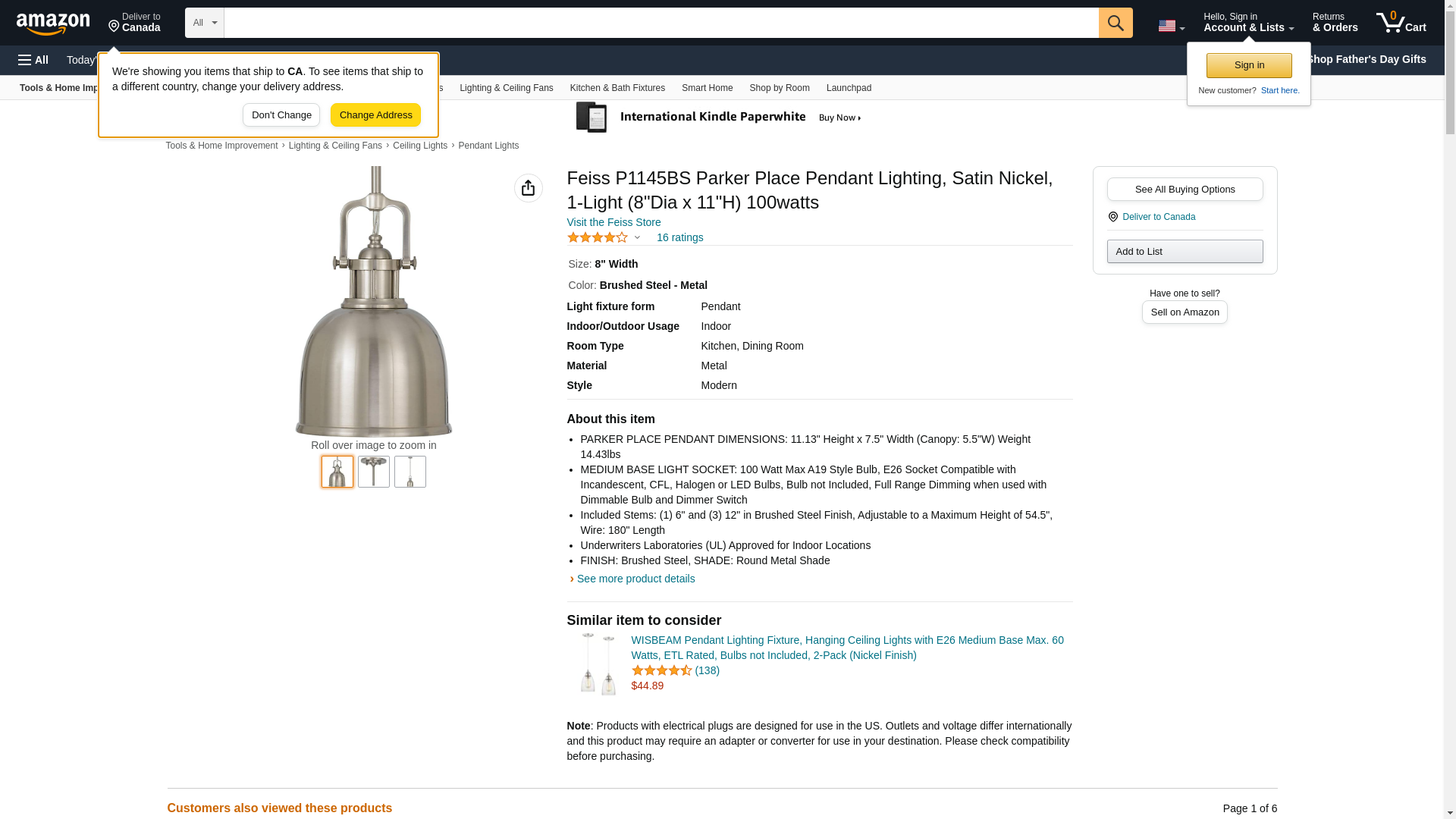1456x819 pixels.
Task: Click the share icon on product image
Action: point(528,188)
